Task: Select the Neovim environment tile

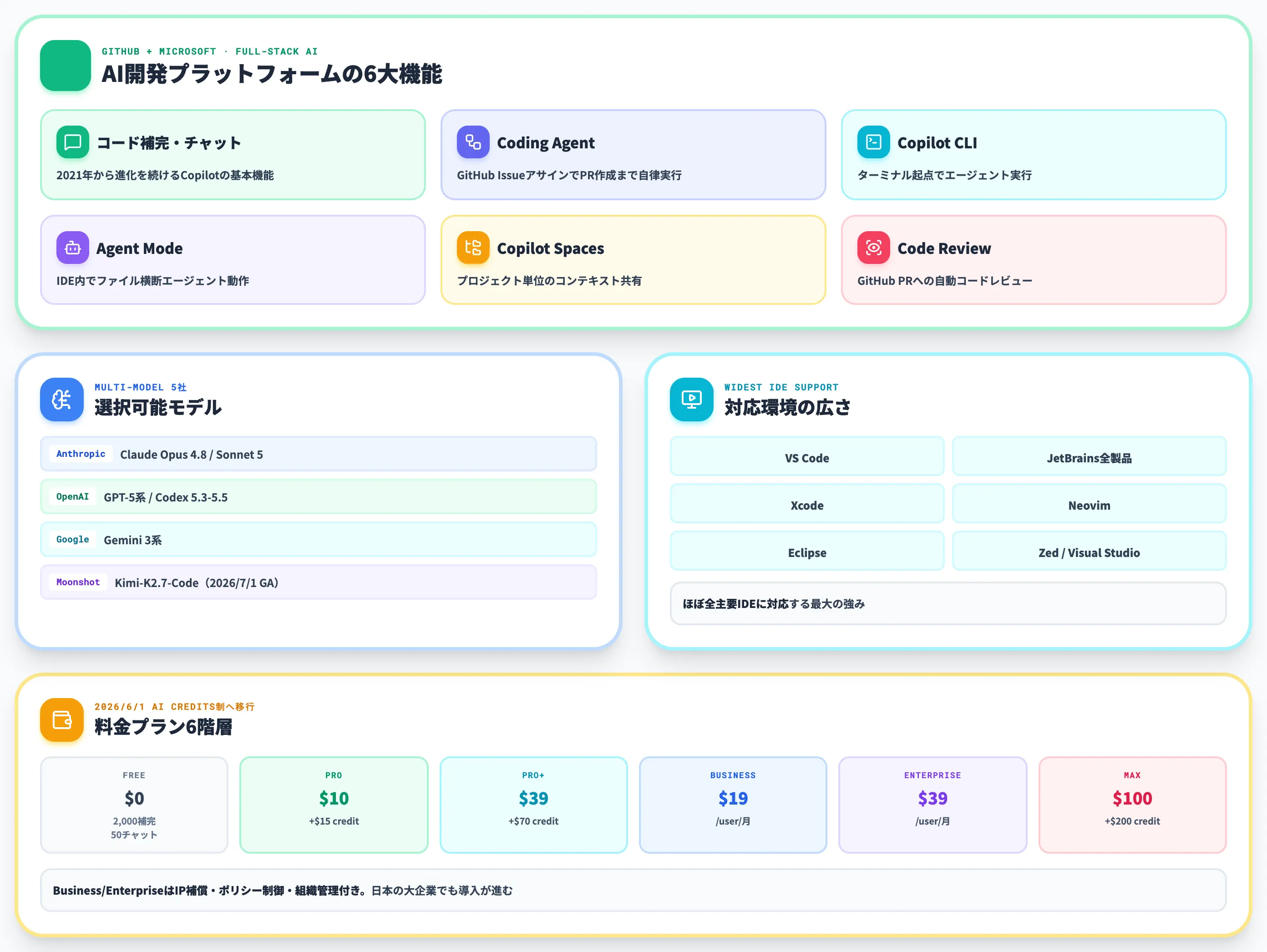Action: coord(1089,505)
